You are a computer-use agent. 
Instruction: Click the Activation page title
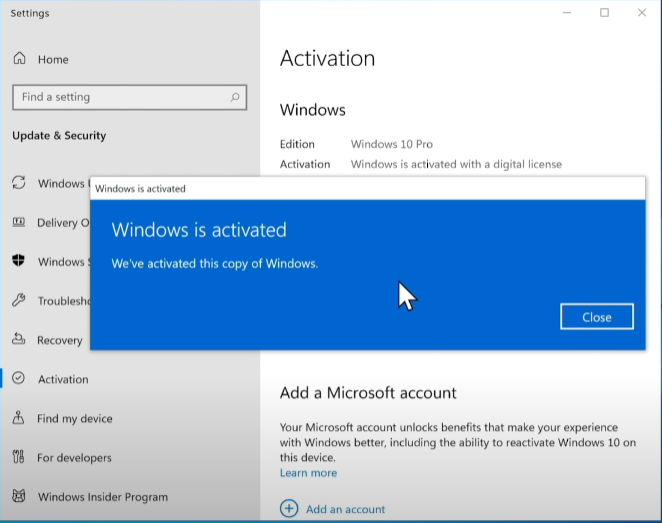tap(327, 58)
